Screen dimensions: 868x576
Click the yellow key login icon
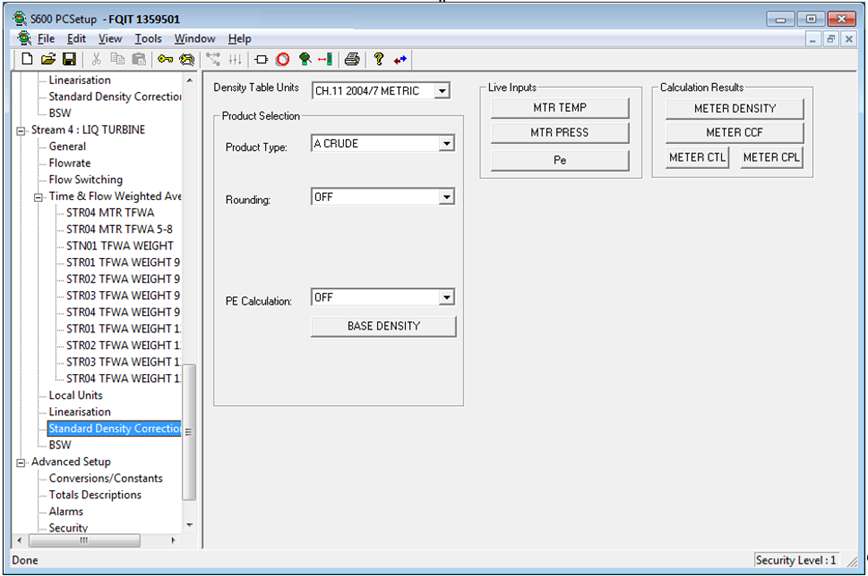point(165,59)
